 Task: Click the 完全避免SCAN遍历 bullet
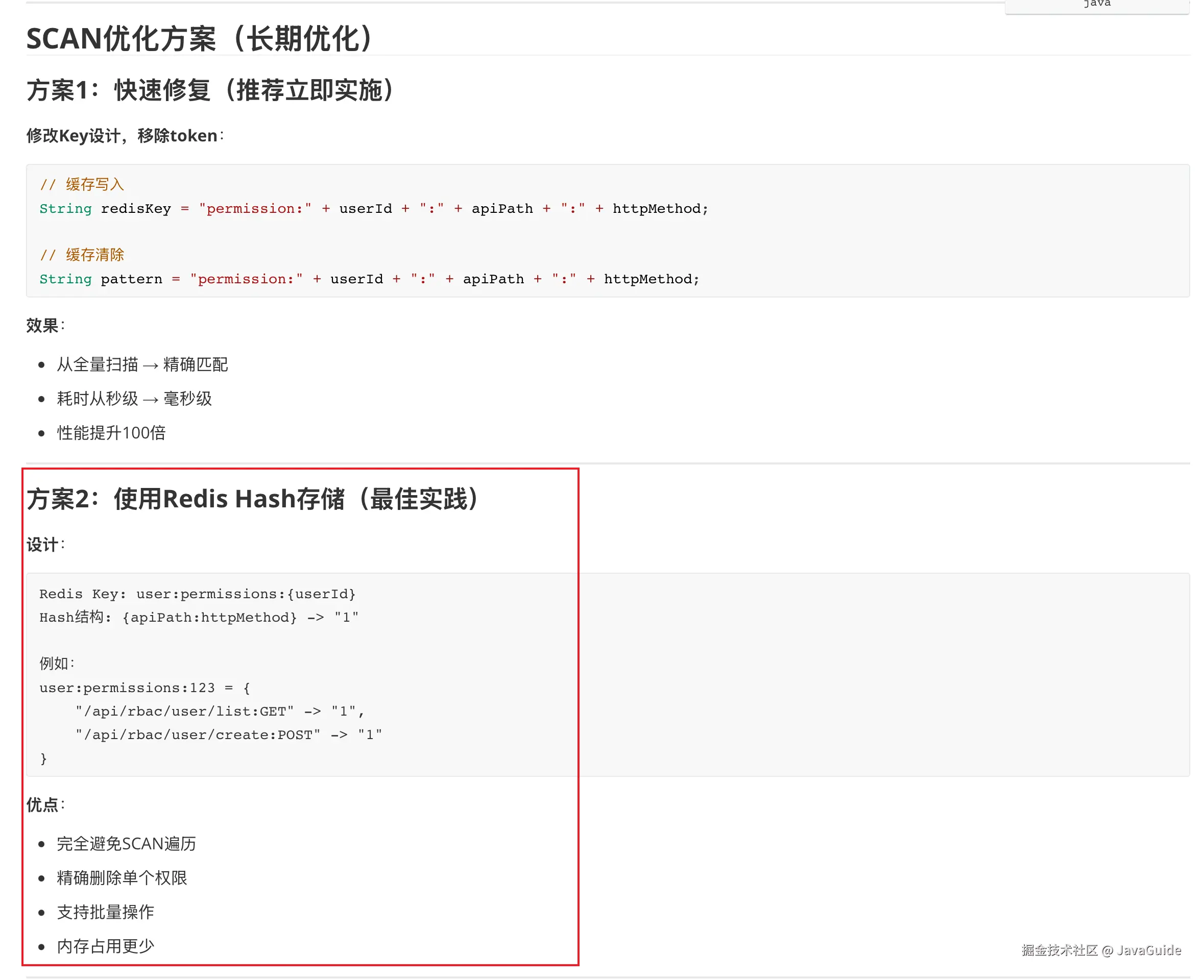pyautogui.click(x=126, y=843)
